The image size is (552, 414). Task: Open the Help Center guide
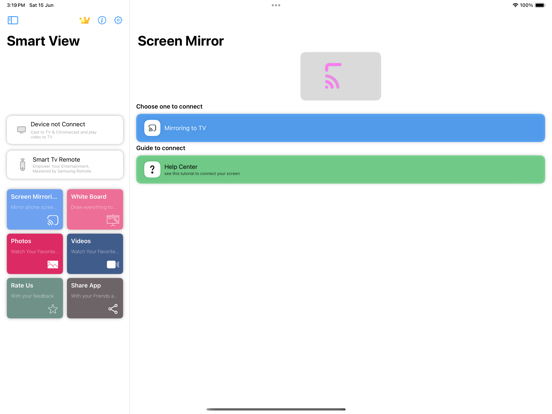(340, 169)
